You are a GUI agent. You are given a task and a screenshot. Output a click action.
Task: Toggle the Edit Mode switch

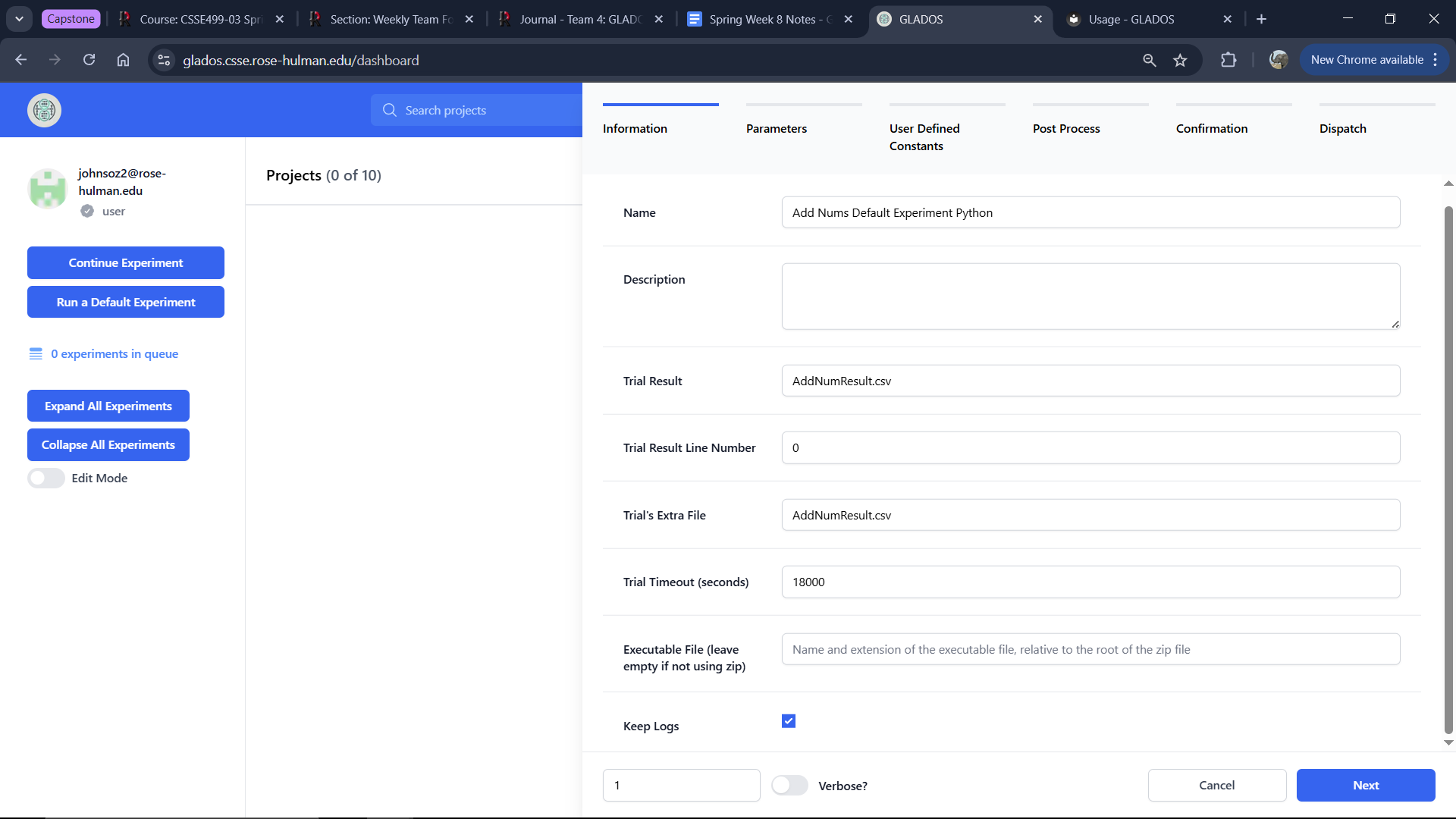click(x=46, y=479)
